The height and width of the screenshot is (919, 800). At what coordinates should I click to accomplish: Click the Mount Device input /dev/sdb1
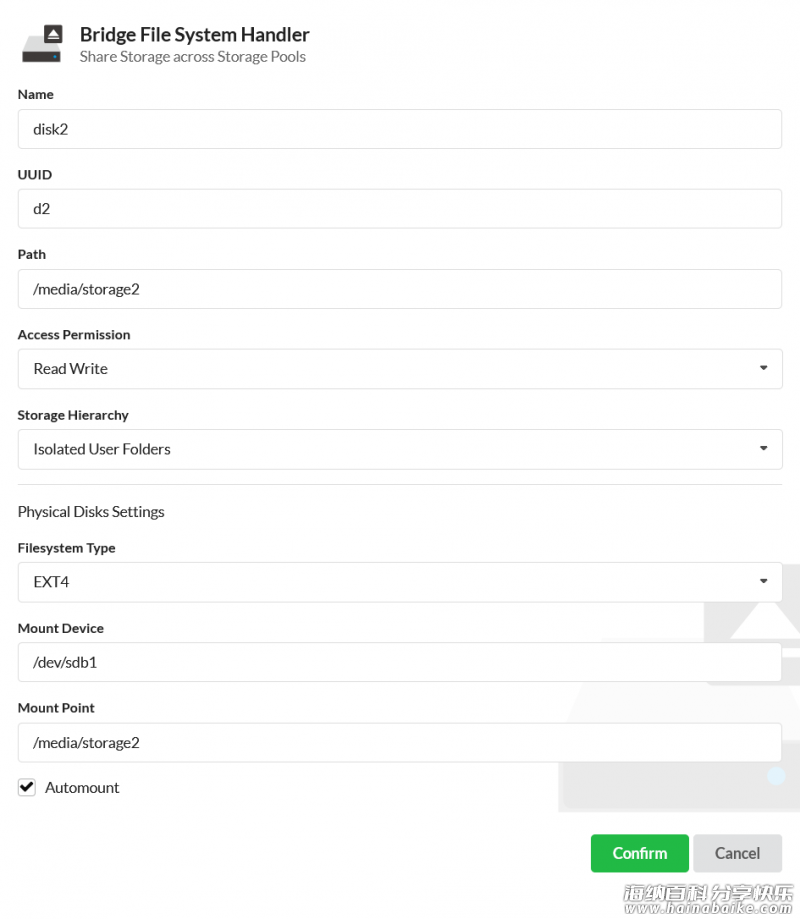click(x=400, y=662)
